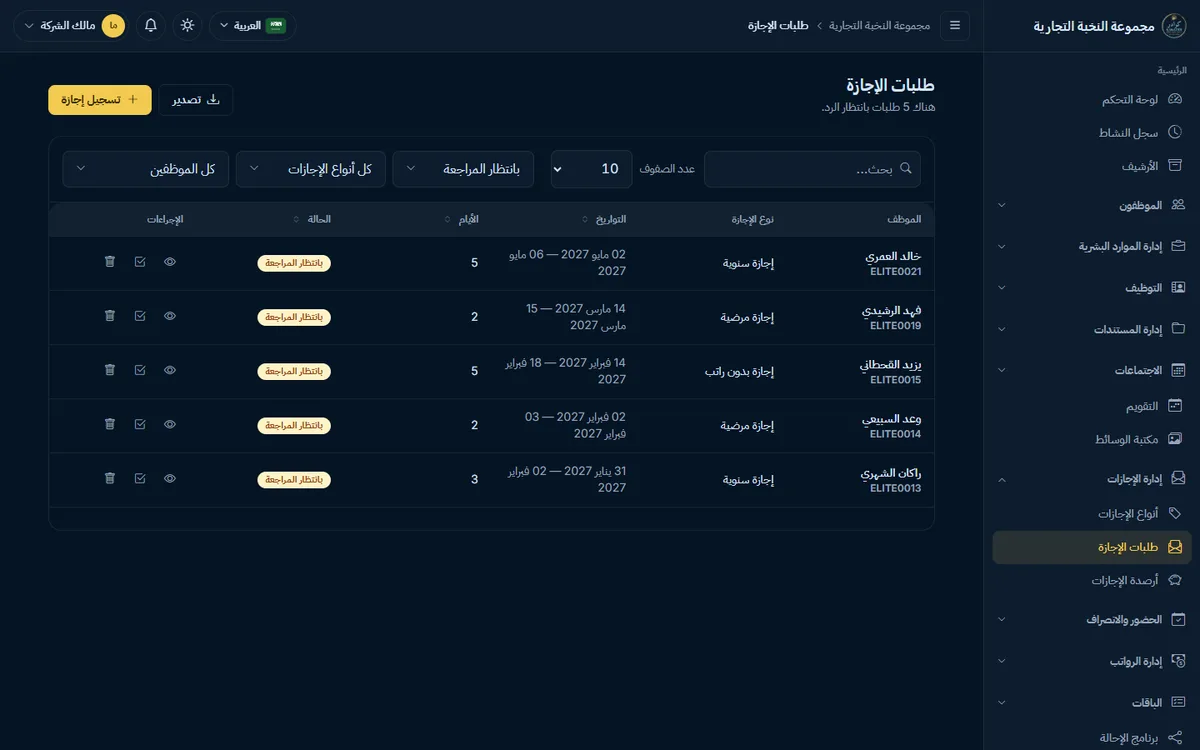
Task: Expand the التوظيف sidebar section
Action: pos(1092,287)
